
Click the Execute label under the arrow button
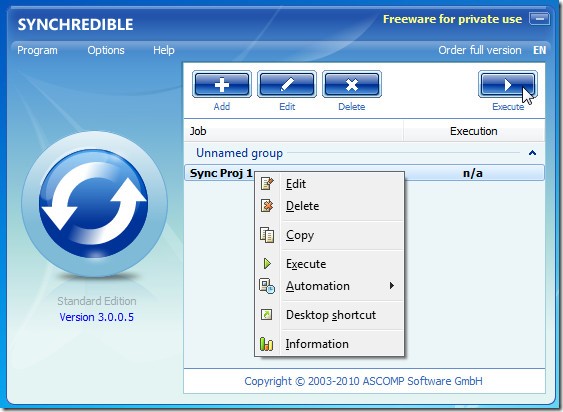click(x=508, y=107)
